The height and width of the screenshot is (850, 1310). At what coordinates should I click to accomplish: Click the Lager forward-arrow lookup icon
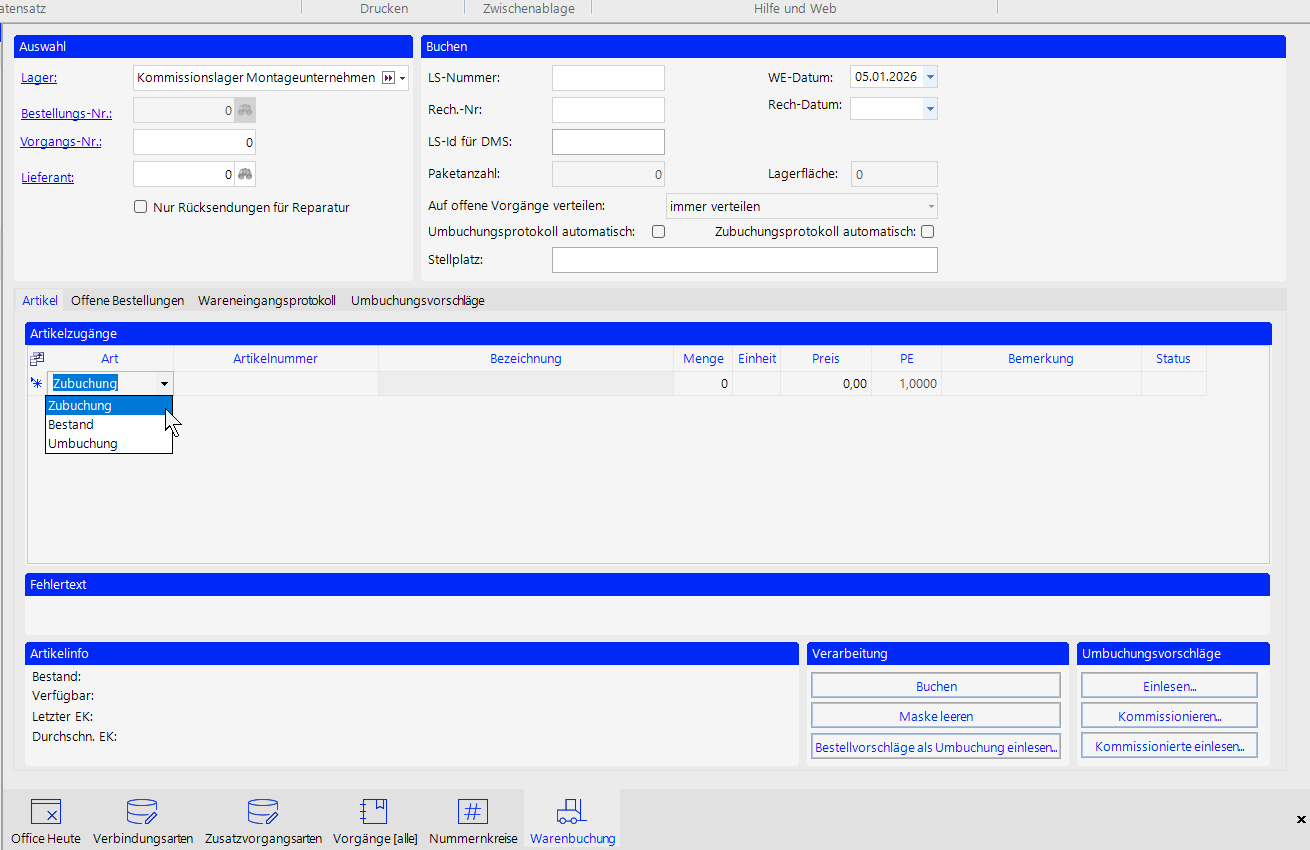click(388, 78)
